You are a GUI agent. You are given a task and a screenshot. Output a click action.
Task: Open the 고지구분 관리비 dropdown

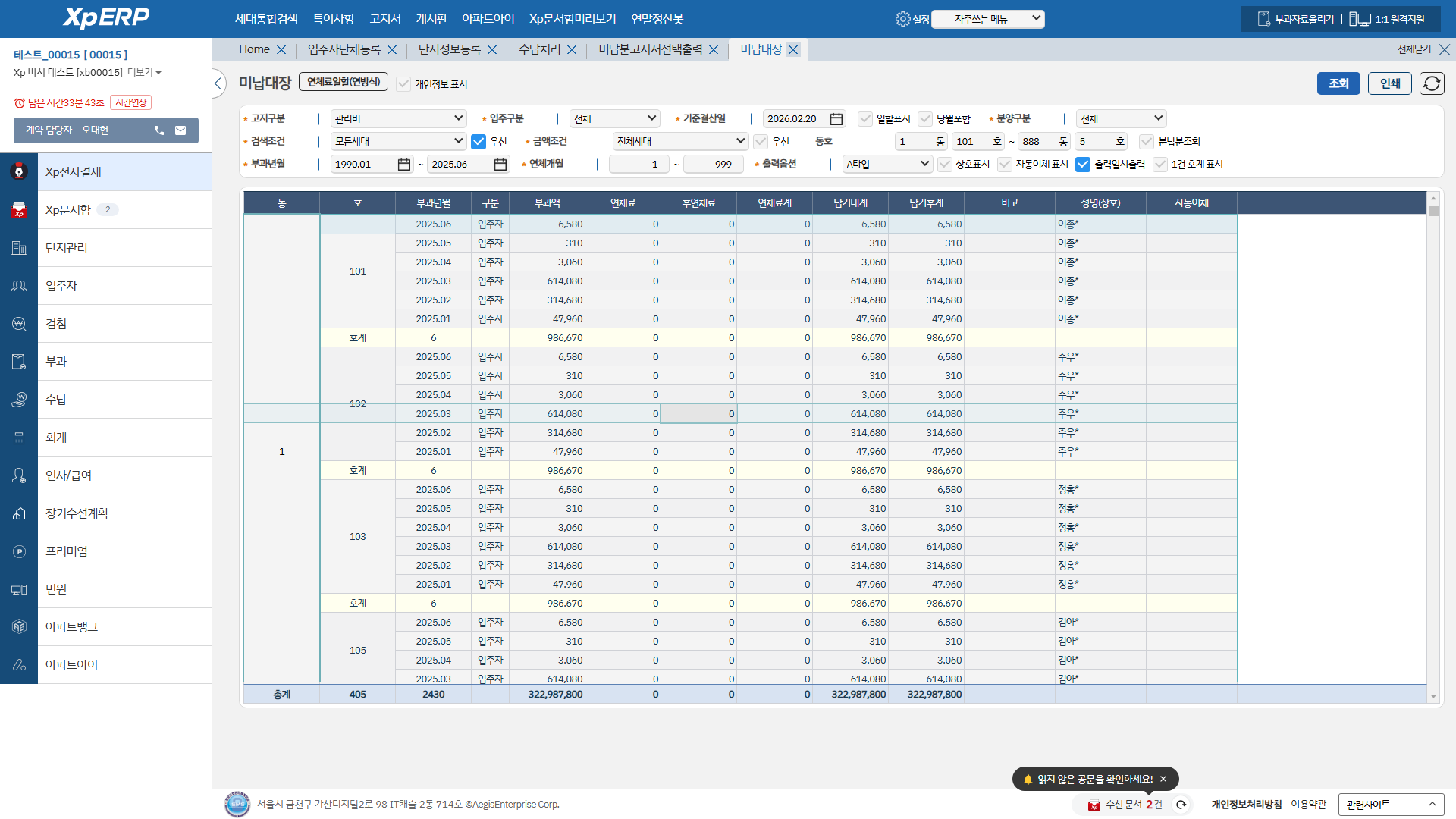point(398,119)
